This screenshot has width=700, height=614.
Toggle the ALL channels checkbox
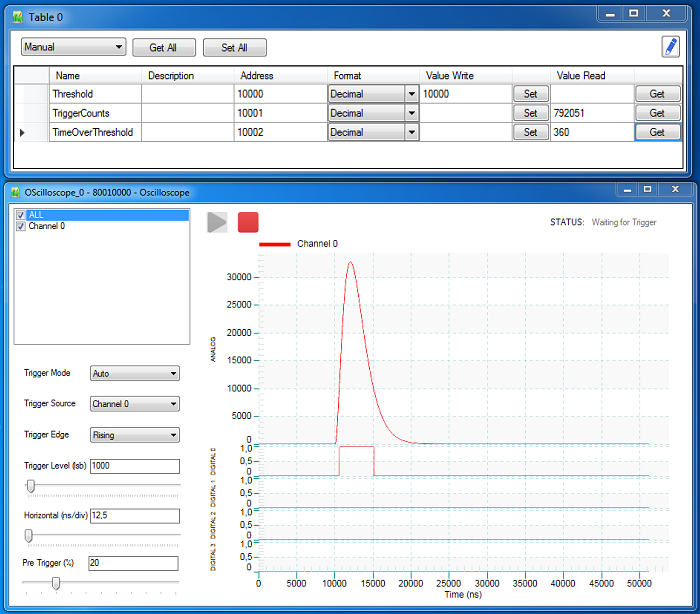(x=21, y=215)
